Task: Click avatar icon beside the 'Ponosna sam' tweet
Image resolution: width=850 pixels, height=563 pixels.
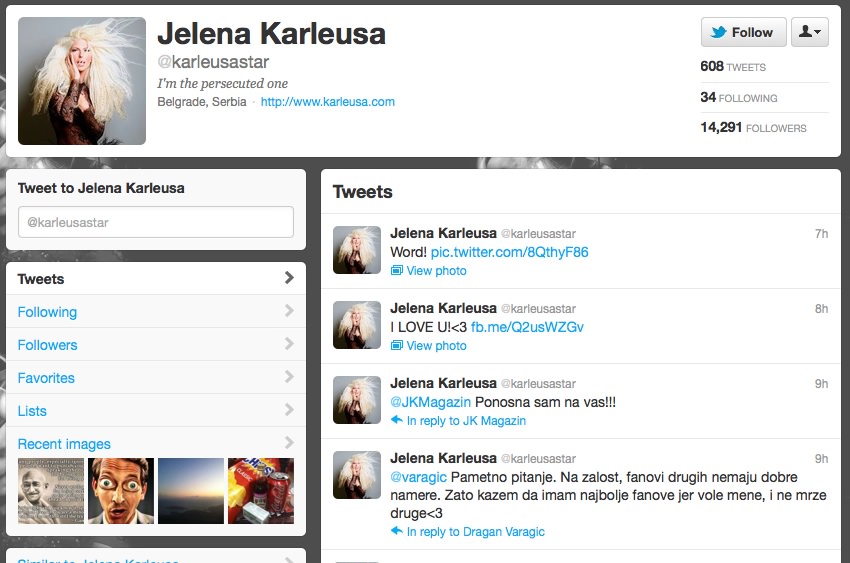Action: click(x=357, y=400)
